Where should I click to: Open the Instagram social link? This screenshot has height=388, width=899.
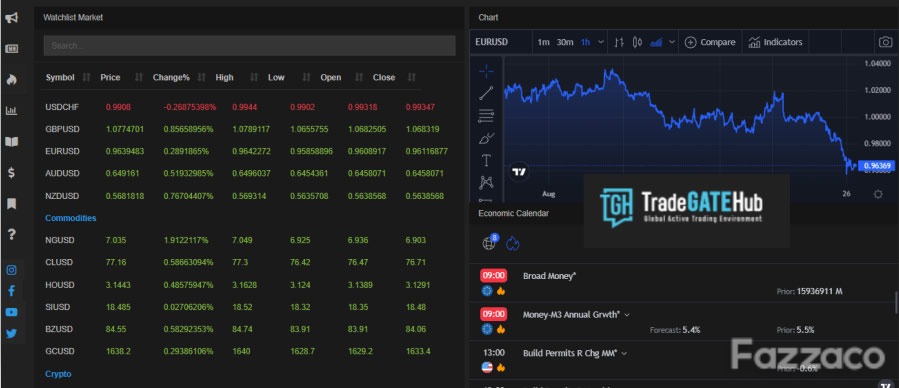coord(11,270)
